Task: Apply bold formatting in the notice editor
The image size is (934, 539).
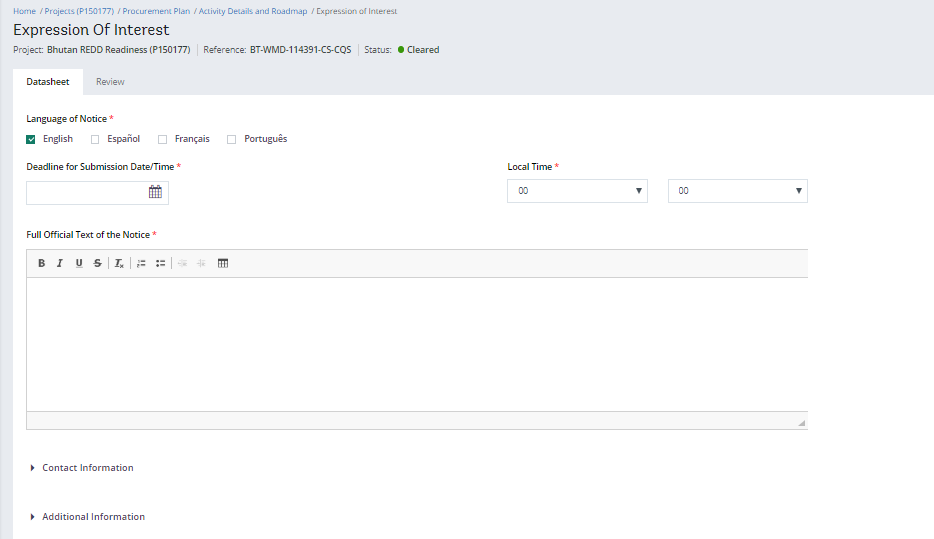Action: coord(42,263)
